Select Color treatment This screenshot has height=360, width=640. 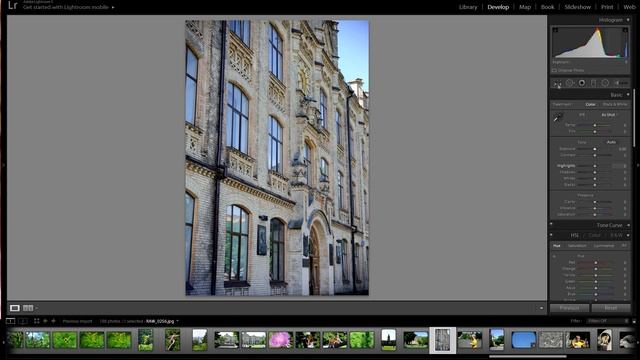coord(590,104)
